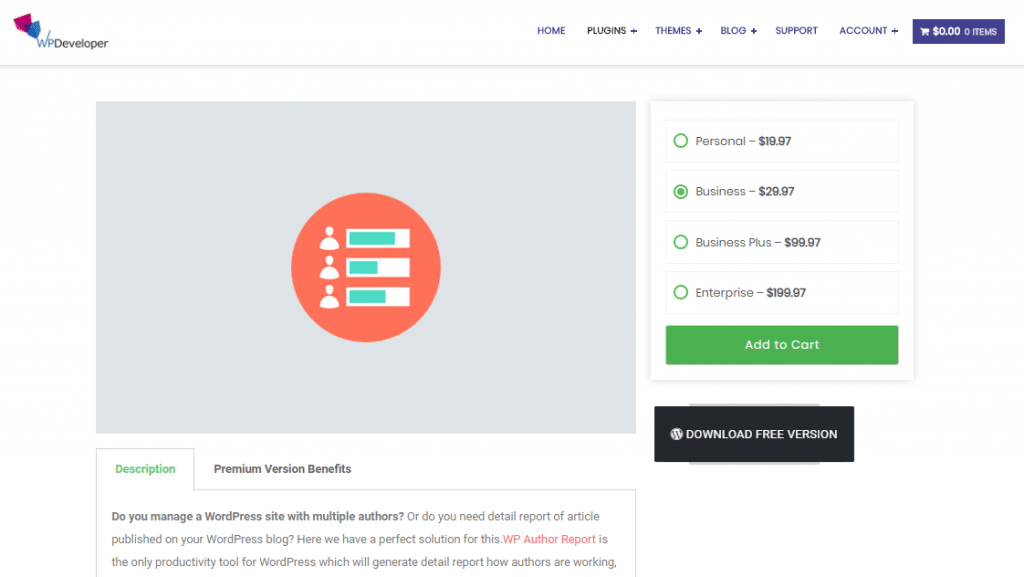Expand the Blog menu dropdown
This screenshot has height=577, width=1024.
[738, 31]
